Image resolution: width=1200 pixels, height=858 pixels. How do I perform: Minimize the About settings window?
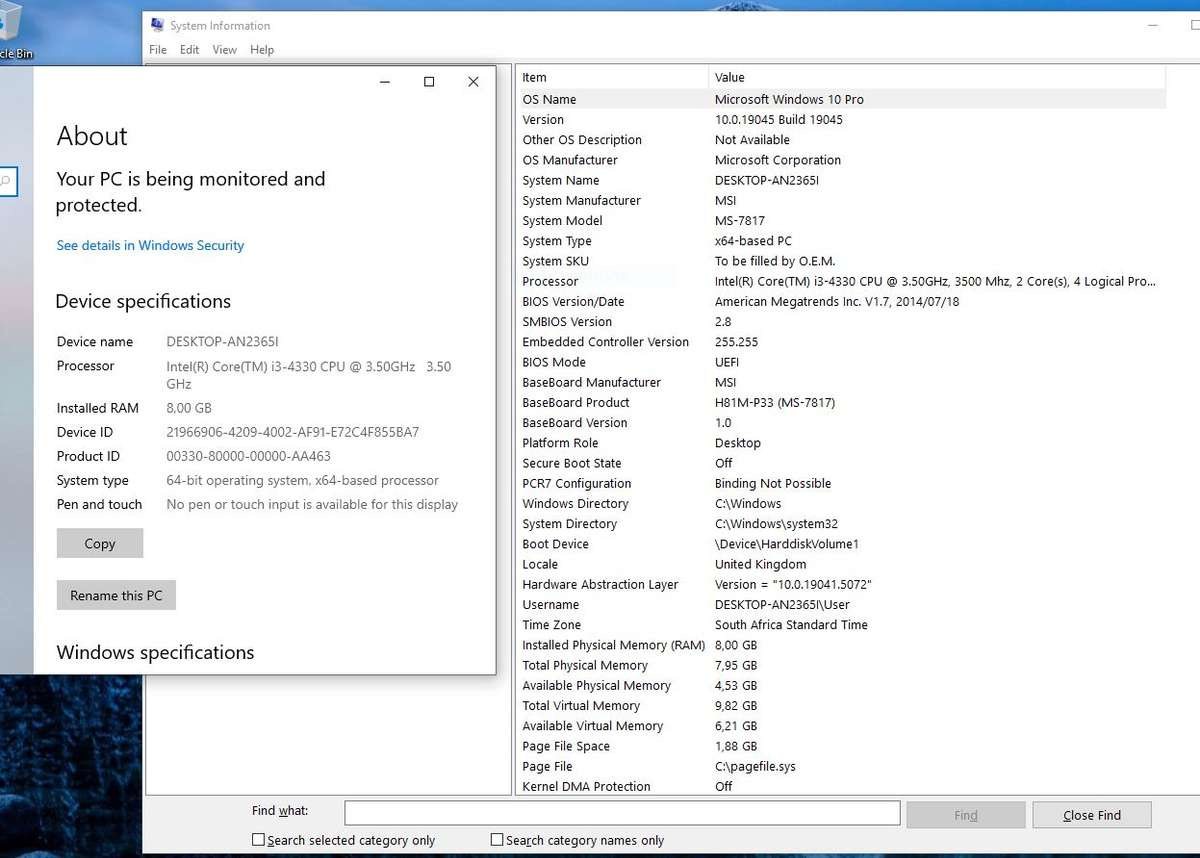pos(385,82)
